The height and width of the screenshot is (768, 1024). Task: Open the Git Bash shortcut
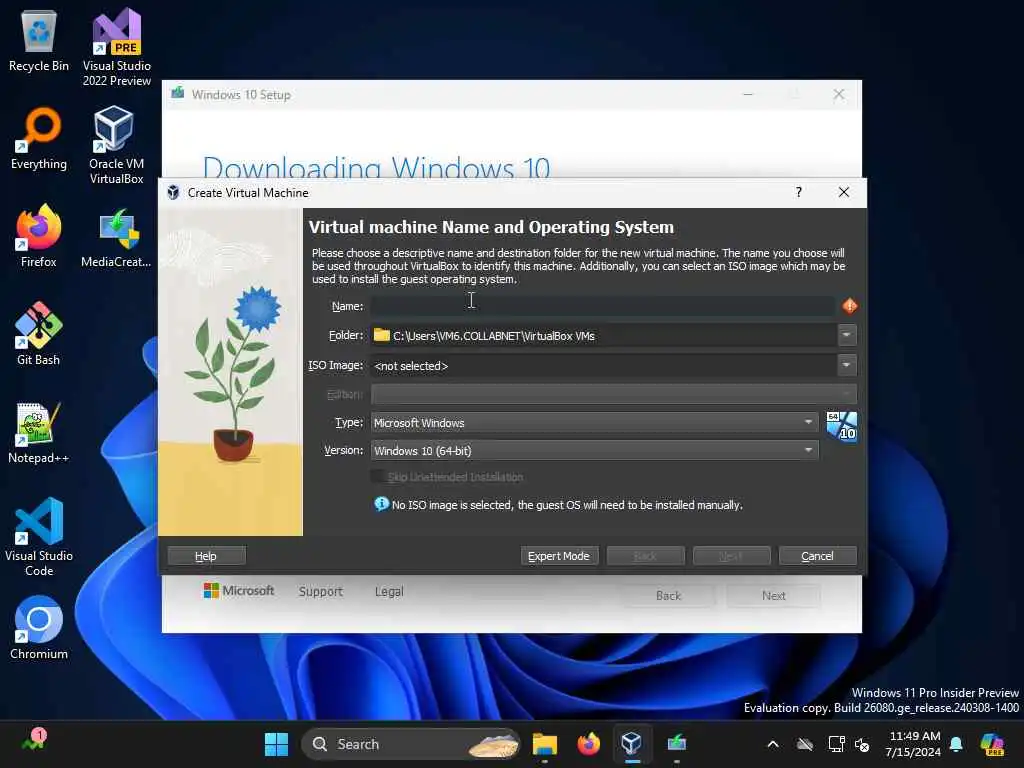point(39,334)
